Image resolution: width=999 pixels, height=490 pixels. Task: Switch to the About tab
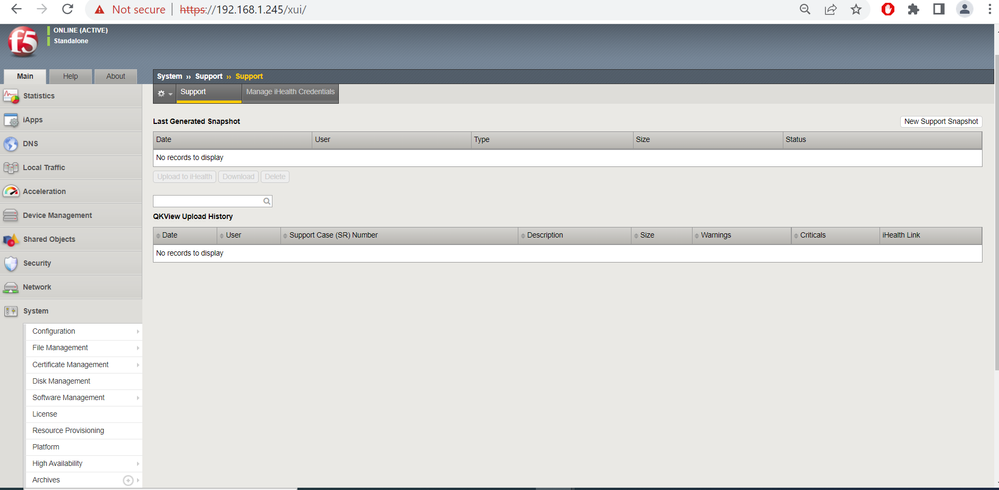[x=115, y=76]
